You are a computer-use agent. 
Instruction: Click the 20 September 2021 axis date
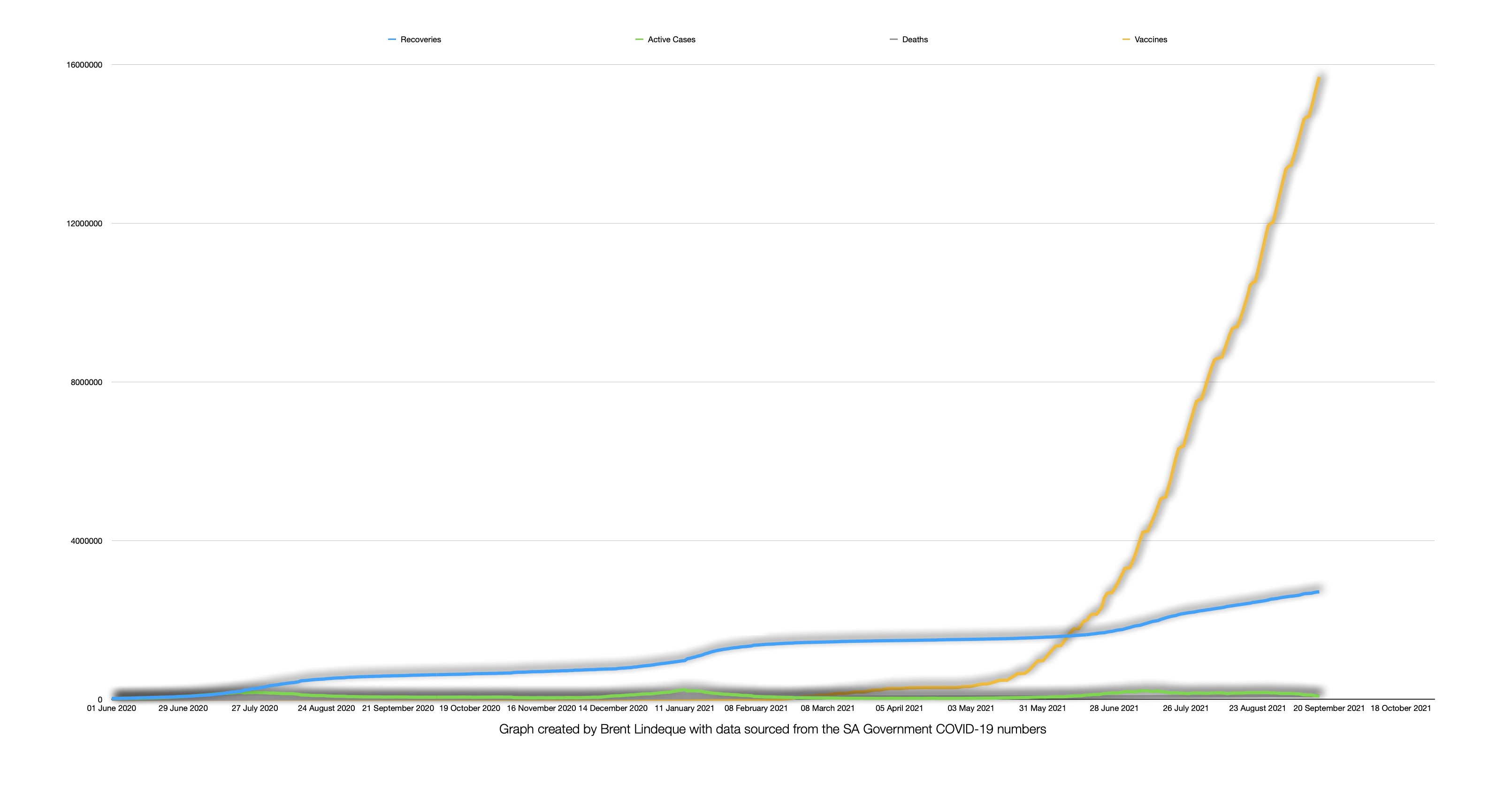[x=1329, y=708]
